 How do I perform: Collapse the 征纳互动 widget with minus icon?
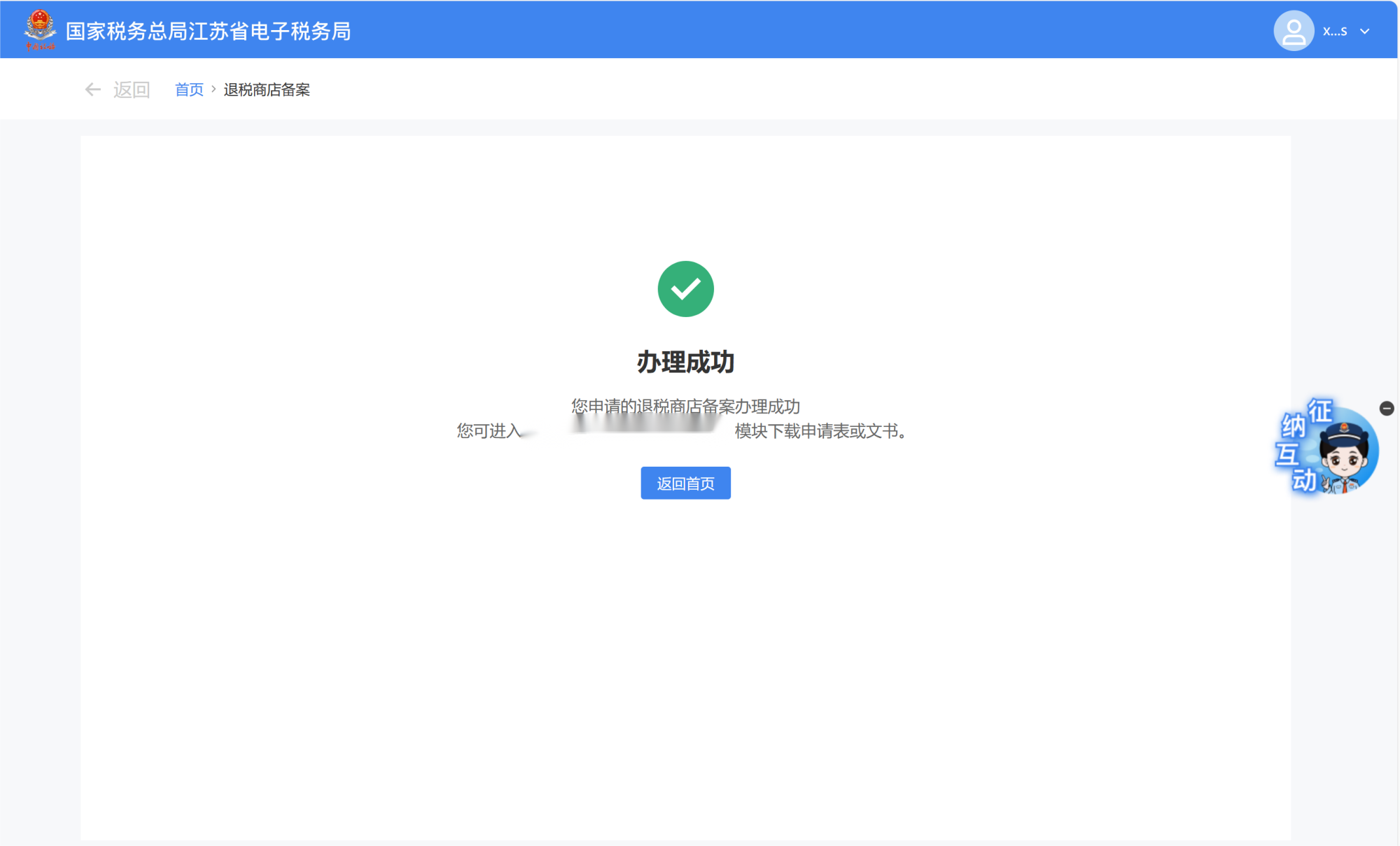tap(1386, 409)
